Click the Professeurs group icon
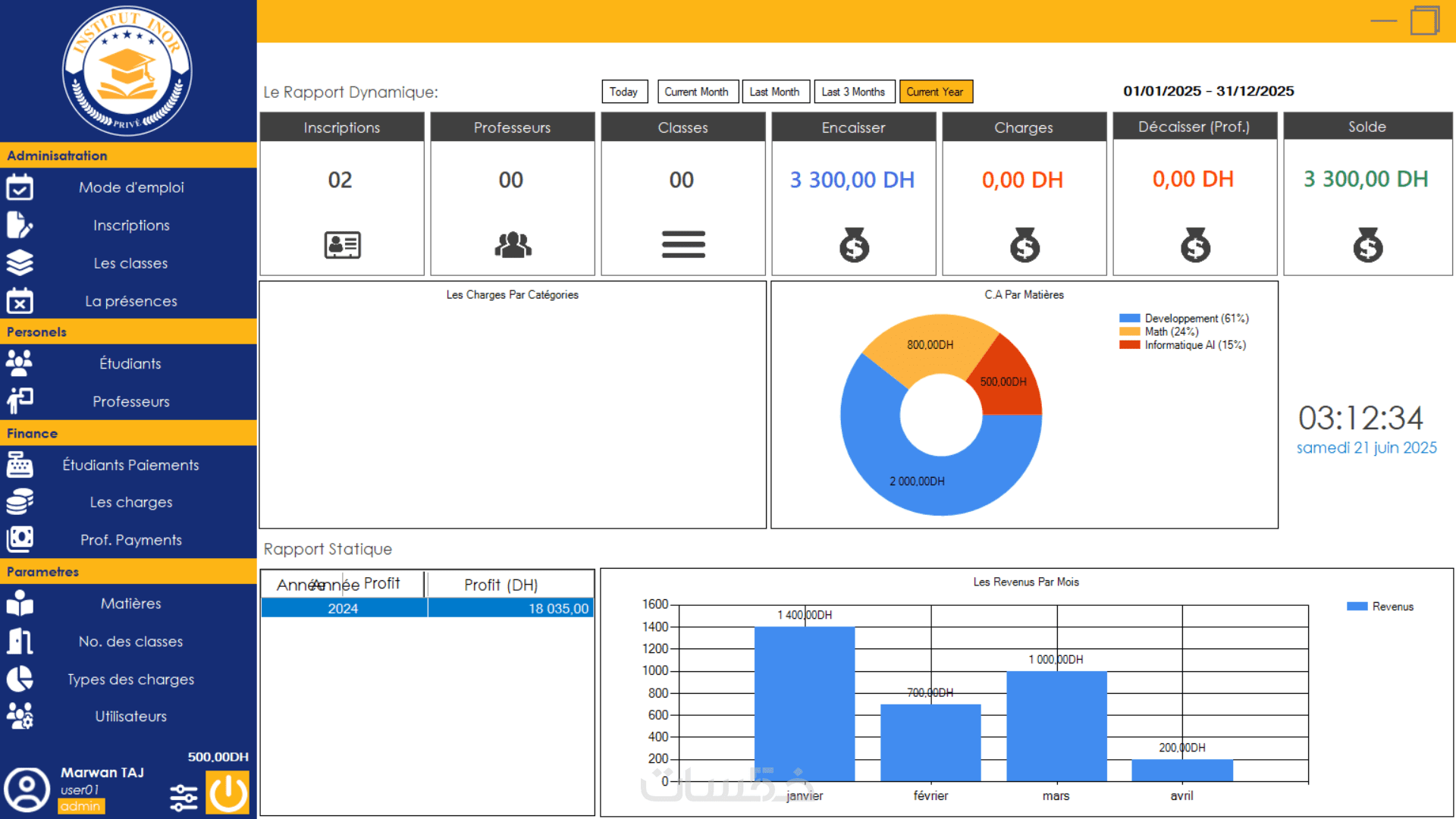 click(x=513, y=245)
